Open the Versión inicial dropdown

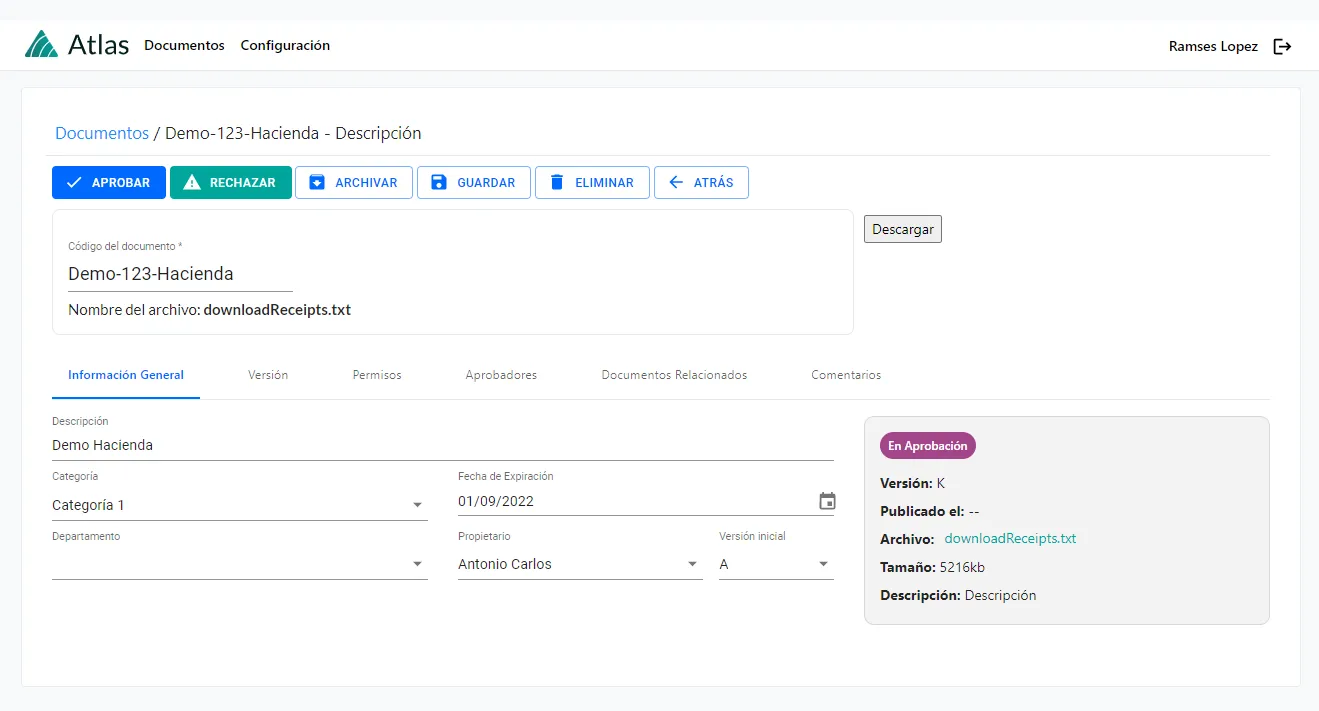coord(823,564)
